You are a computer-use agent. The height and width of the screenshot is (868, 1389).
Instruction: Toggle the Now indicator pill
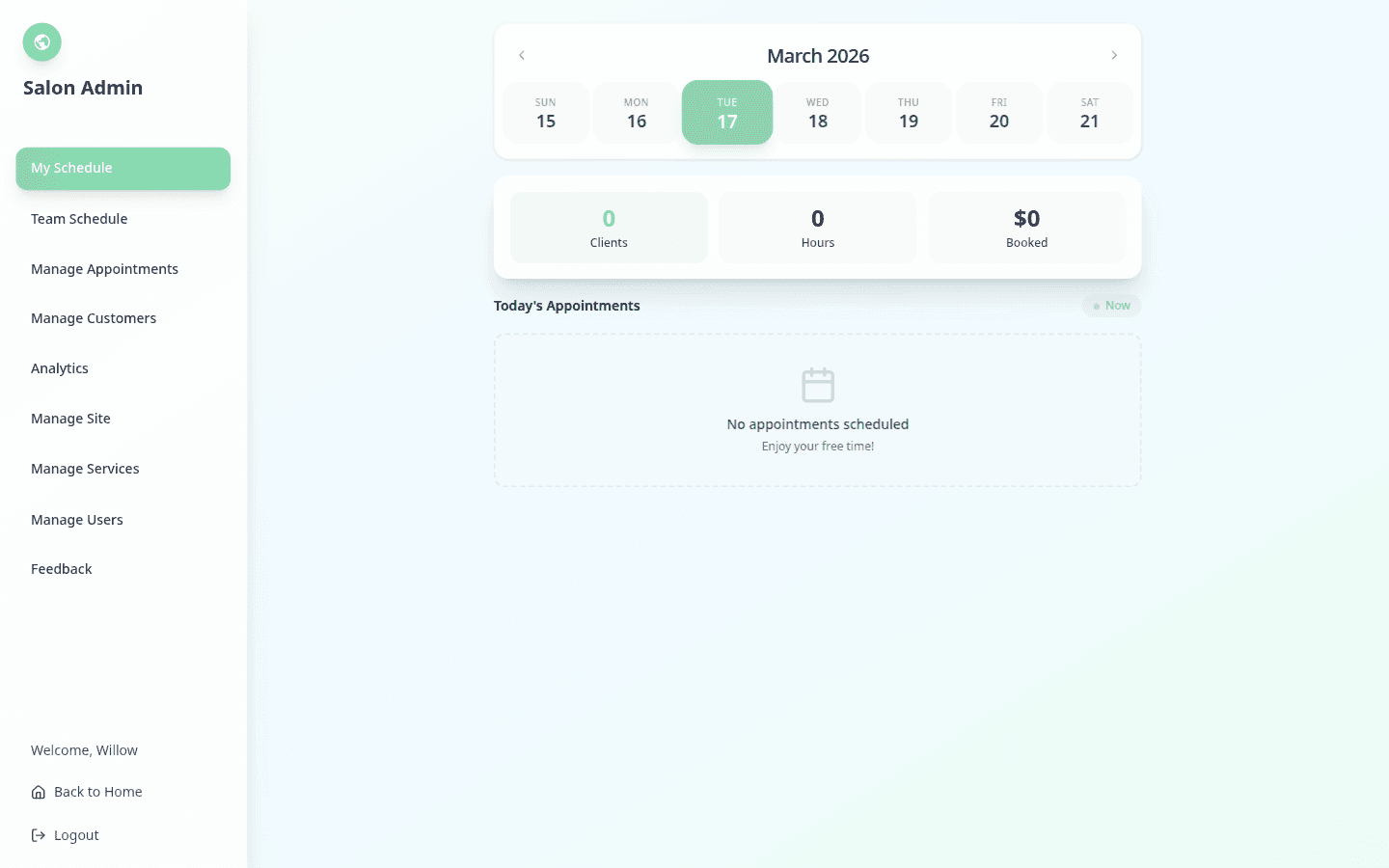click(x=1111, y=305)
